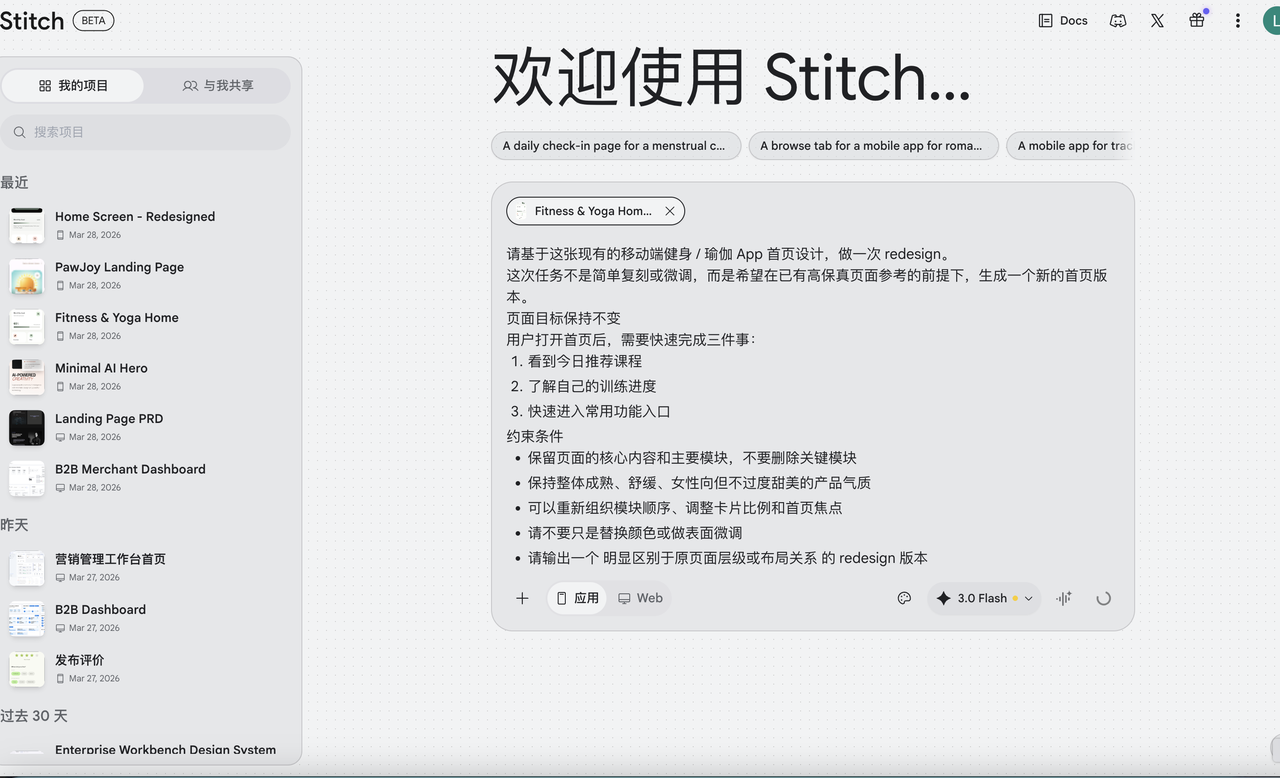
Task: Click the 昨天 section label
Action: click(x=14, y=525)
